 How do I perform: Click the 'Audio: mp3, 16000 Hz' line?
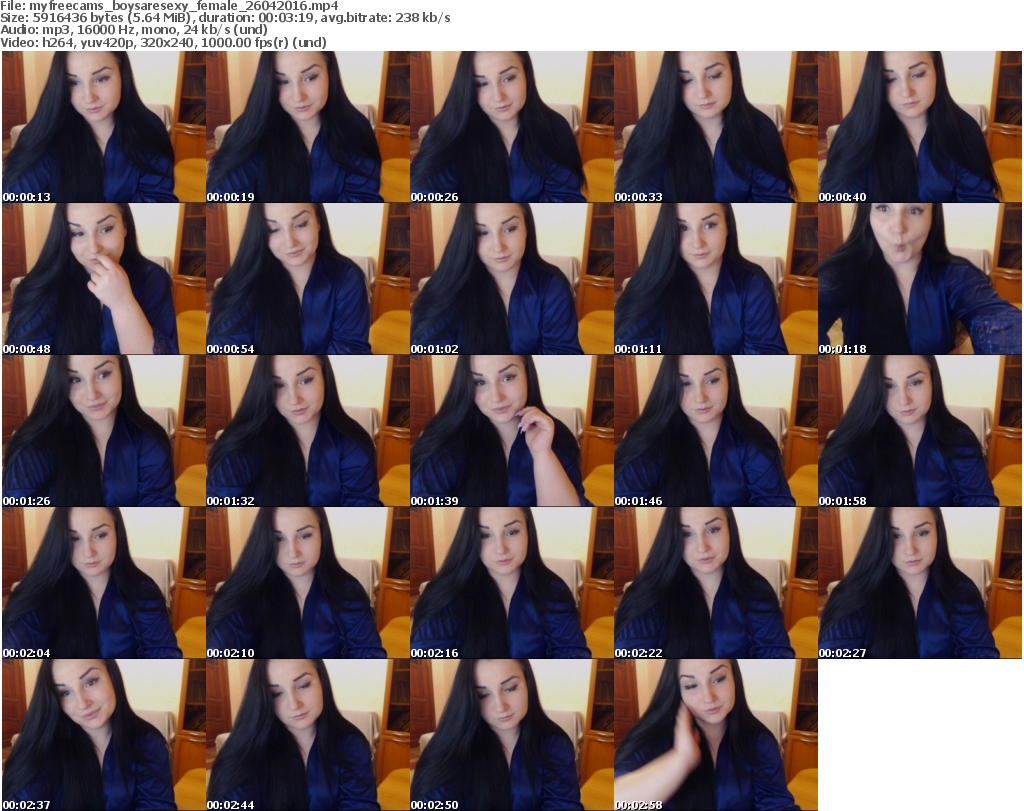[x=134, y=30]
